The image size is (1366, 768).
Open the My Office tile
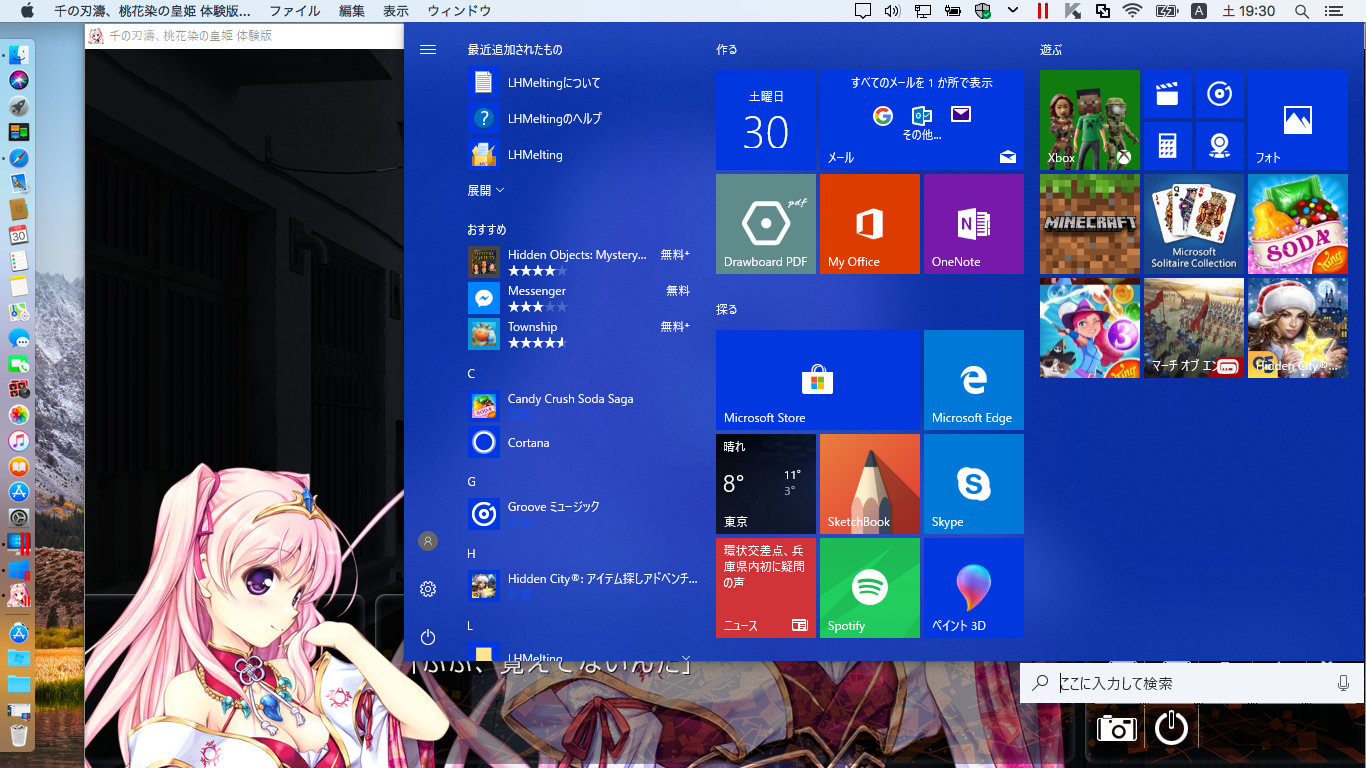pyautogui.click(x=870, y=224)
